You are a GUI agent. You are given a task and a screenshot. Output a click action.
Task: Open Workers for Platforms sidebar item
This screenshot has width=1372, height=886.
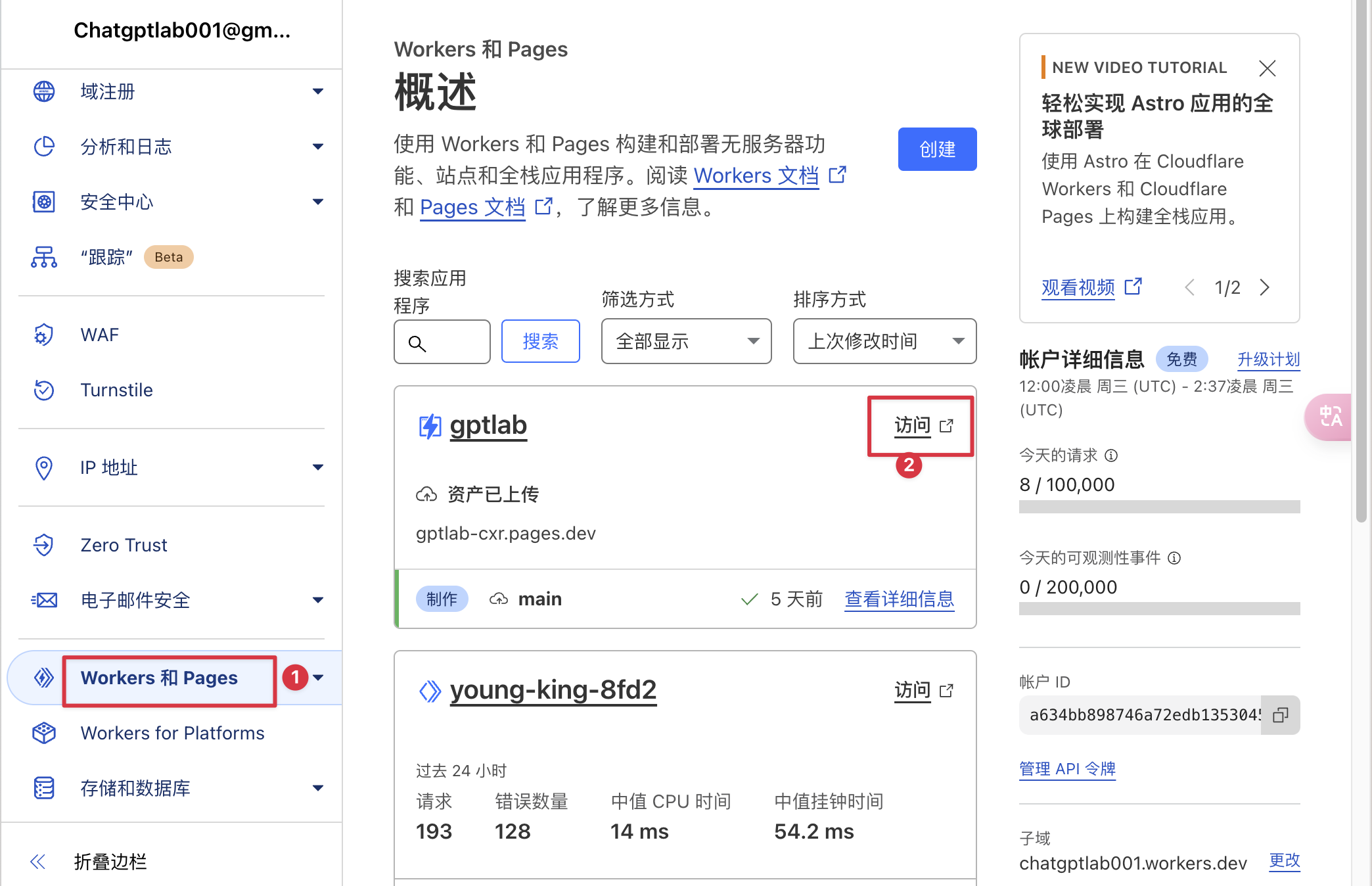[x=172, y=733]
